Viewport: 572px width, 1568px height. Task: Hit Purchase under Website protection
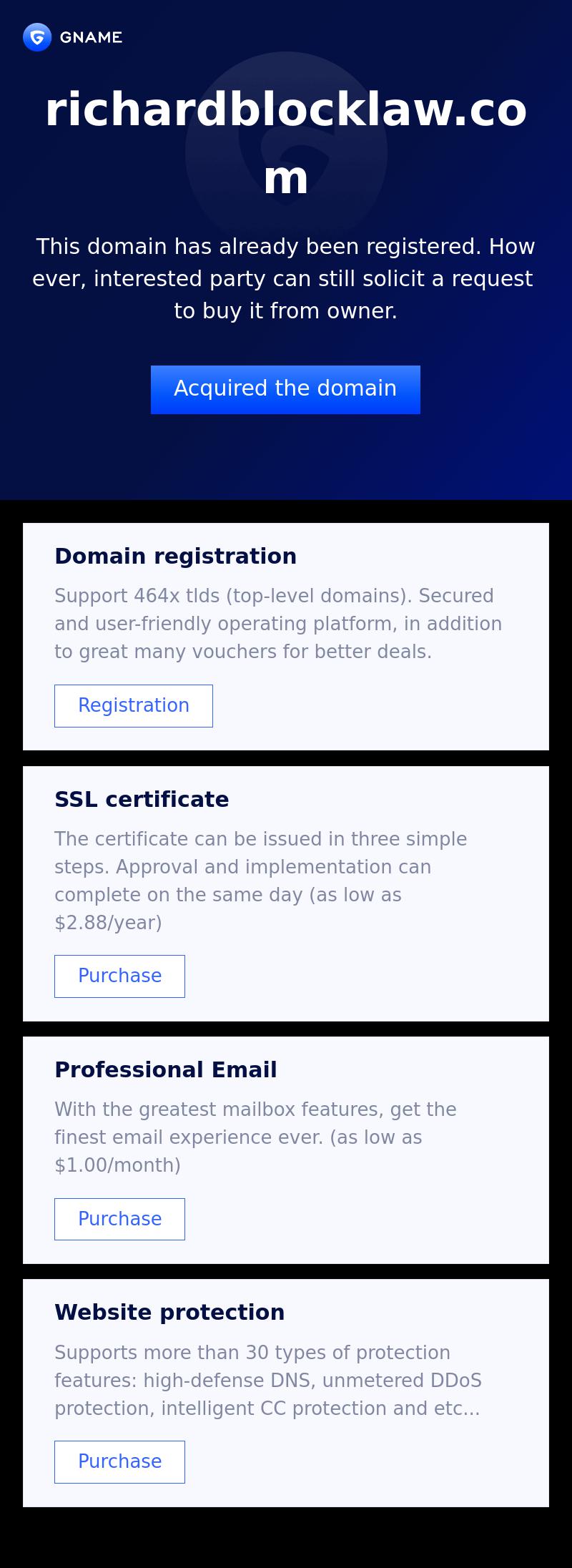click(119, 1461)
